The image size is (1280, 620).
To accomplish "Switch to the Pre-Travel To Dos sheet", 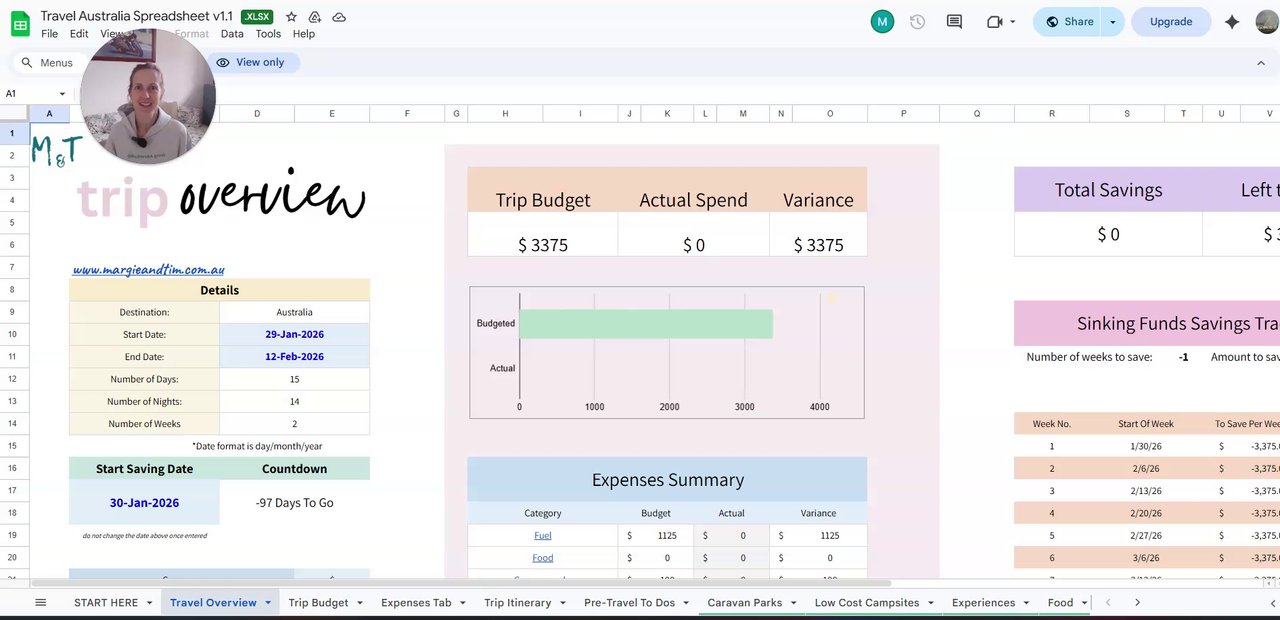I will pos(629,603).
